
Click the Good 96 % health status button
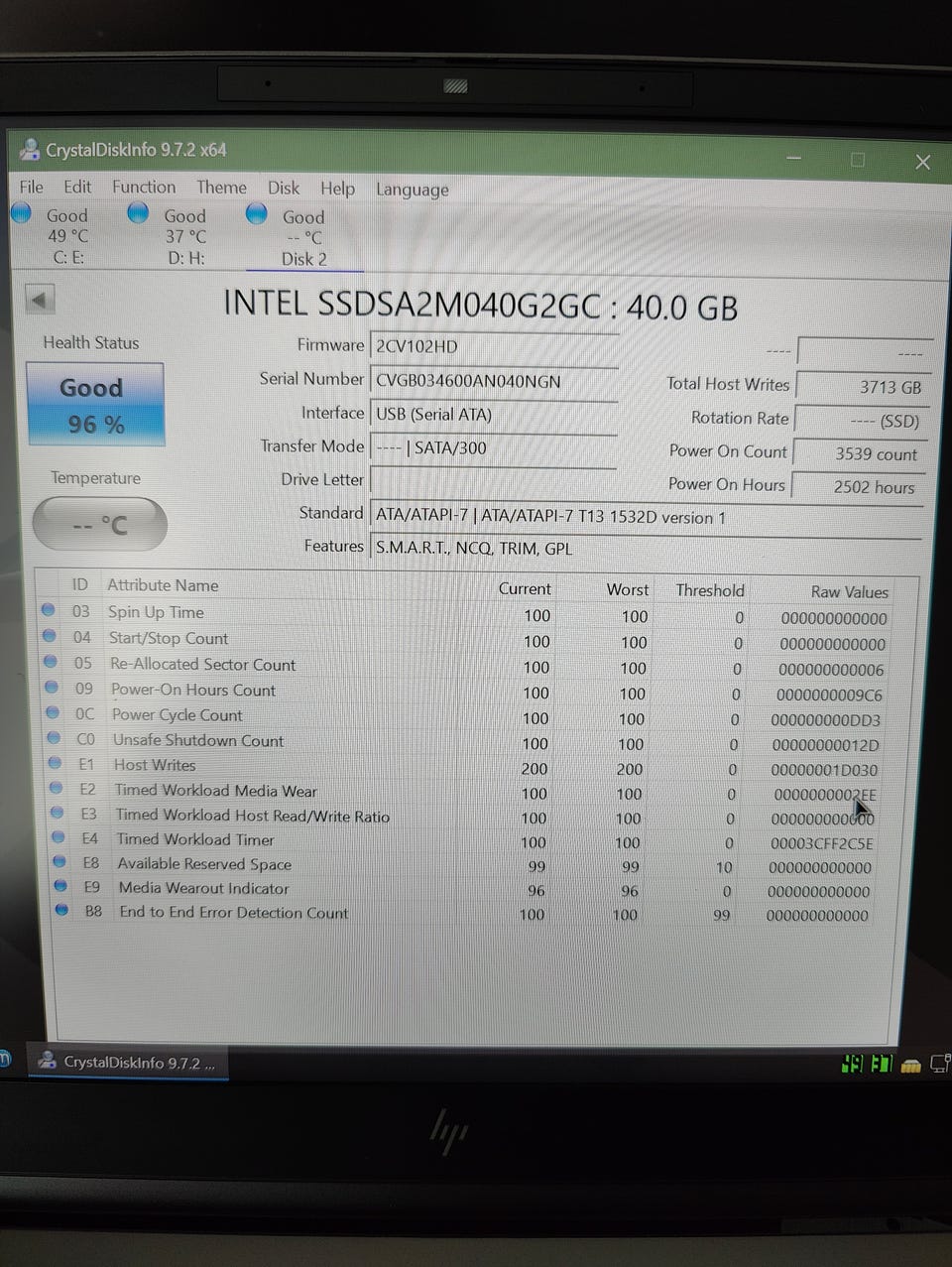(x=95, y=405)
